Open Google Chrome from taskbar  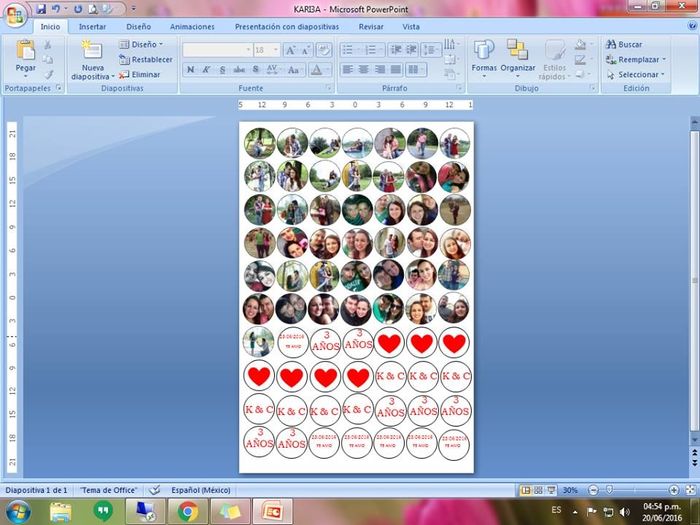(x=187, y=512)
